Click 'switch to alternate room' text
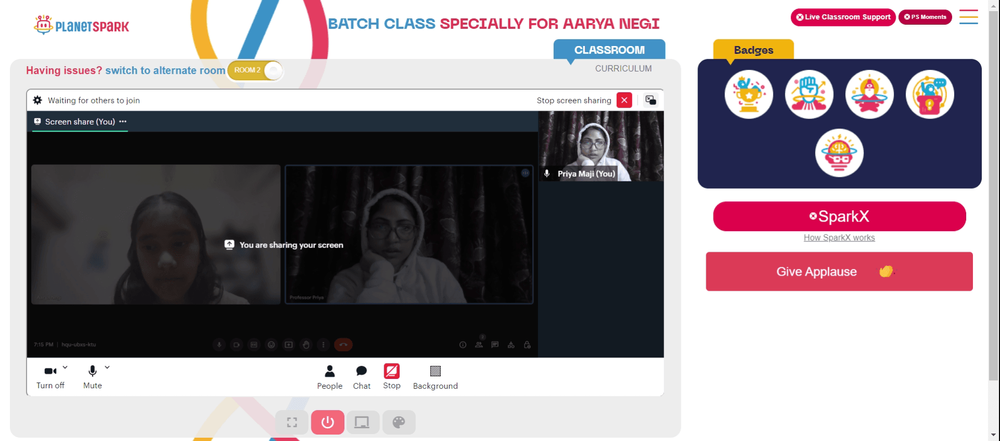Image resolution: width=1000 pixels, height=441 pixels. 165,71
